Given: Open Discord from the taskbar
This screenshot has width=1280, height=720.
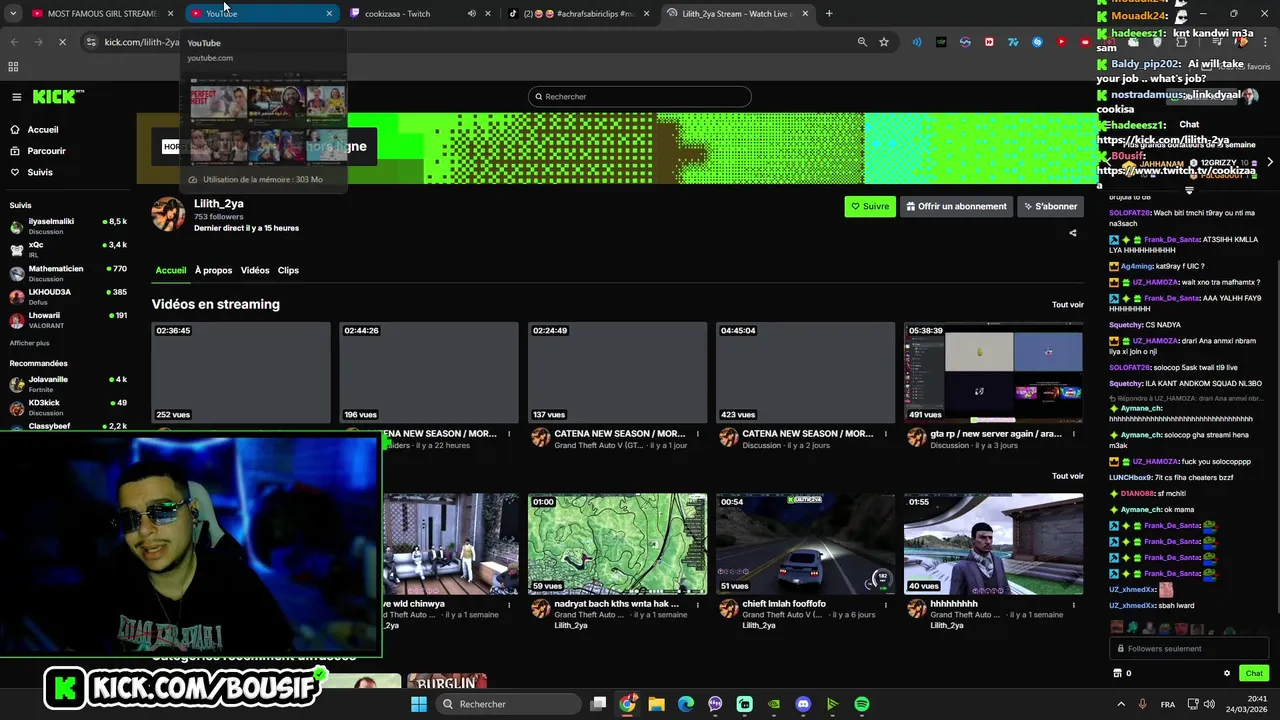Looking at the screenshot, I should click(x=803, y=704).
